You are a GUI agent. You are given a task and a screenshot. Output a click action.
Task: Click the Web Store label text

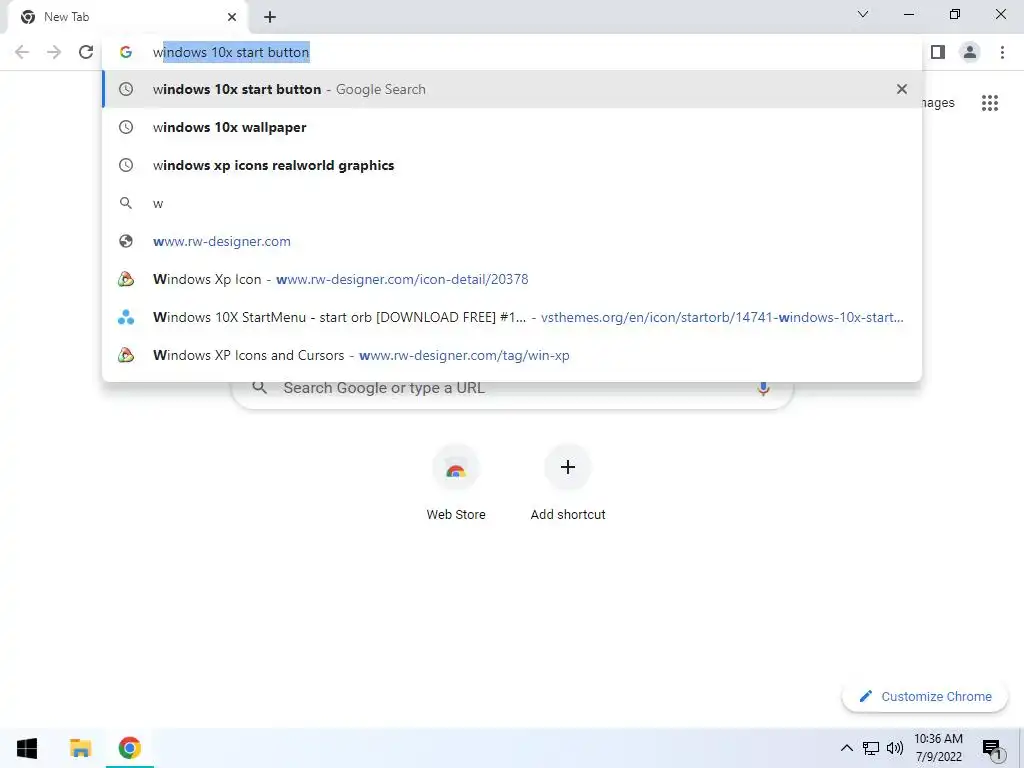(456, 515)
